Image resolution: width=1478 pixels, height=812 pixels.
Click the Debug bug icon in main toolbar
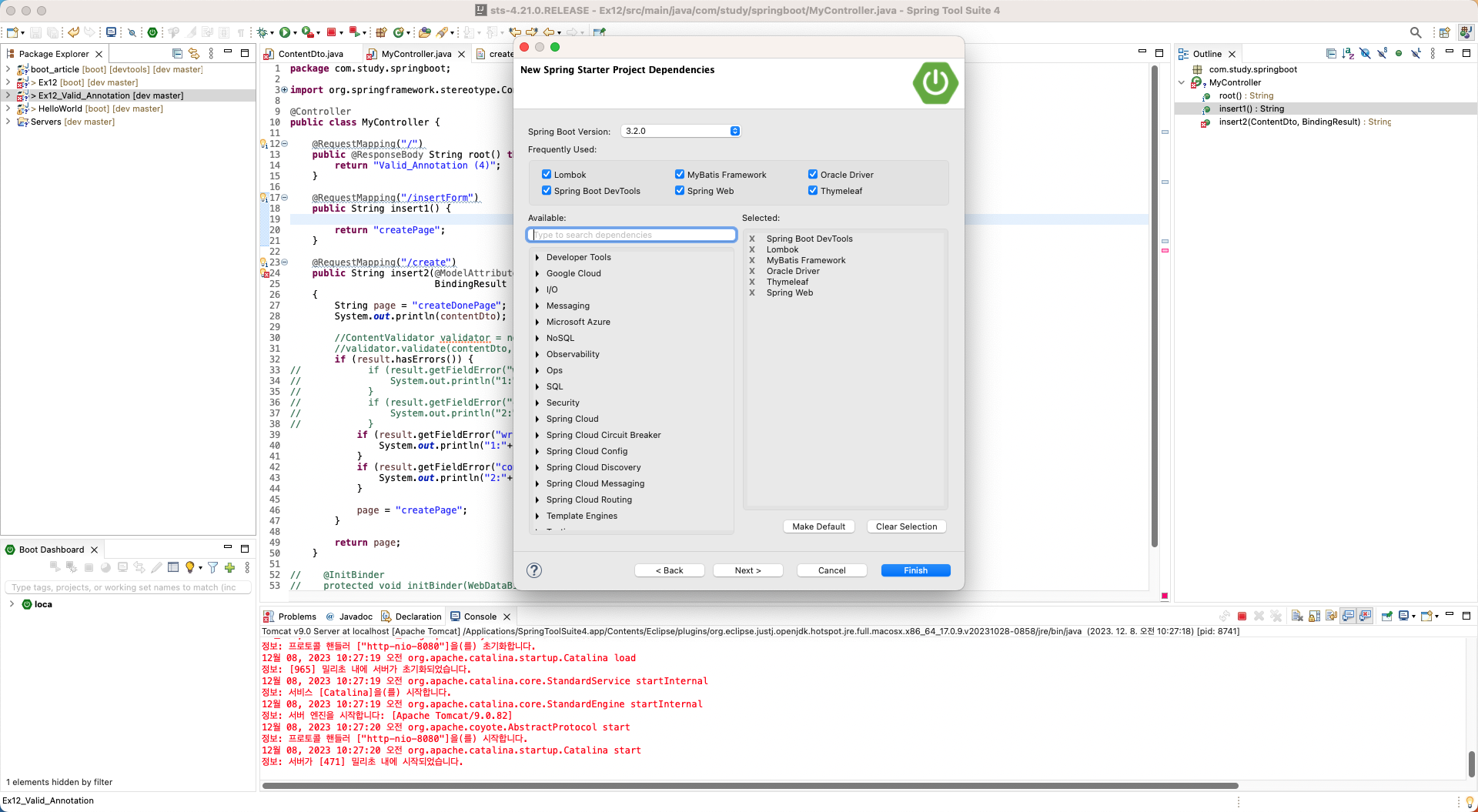262,32
